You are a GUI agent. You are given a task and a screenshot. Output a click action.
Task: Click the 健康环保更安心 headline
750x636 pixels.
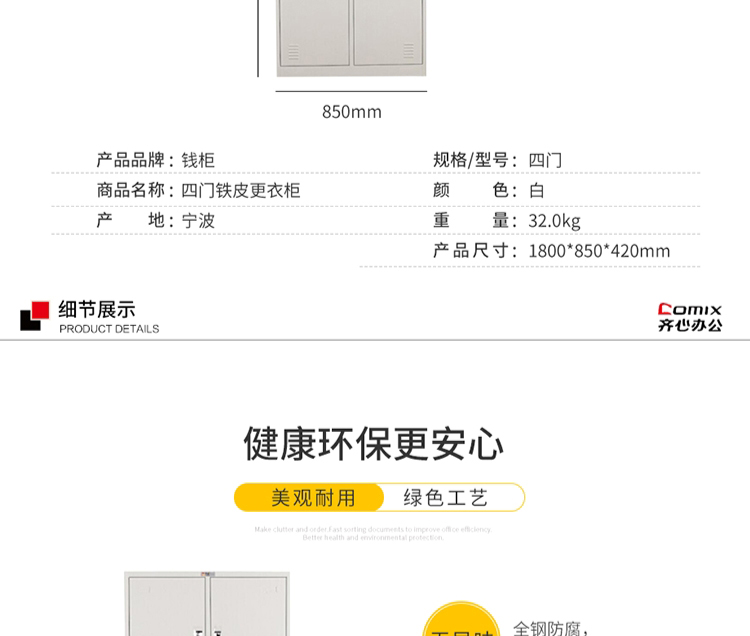374,445
